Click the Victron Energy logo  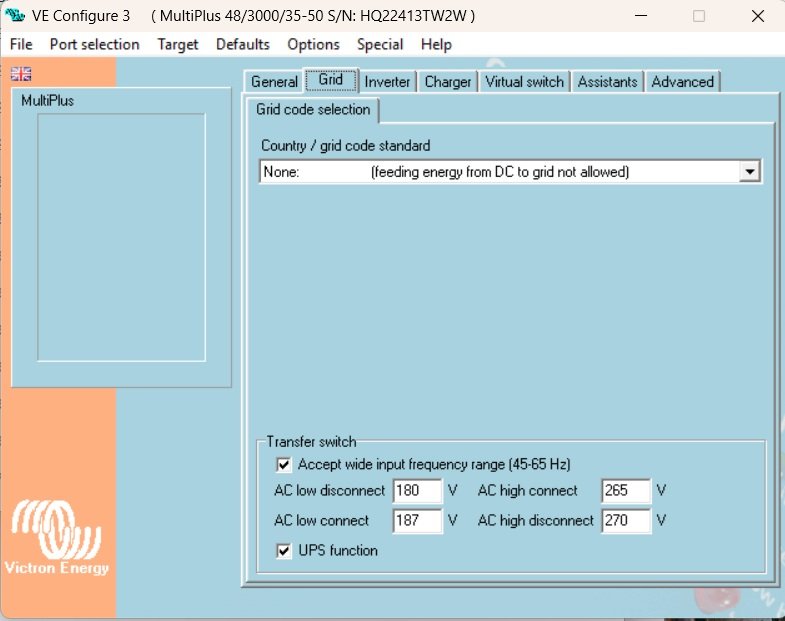pyautogui.click(x=57, y=537)
